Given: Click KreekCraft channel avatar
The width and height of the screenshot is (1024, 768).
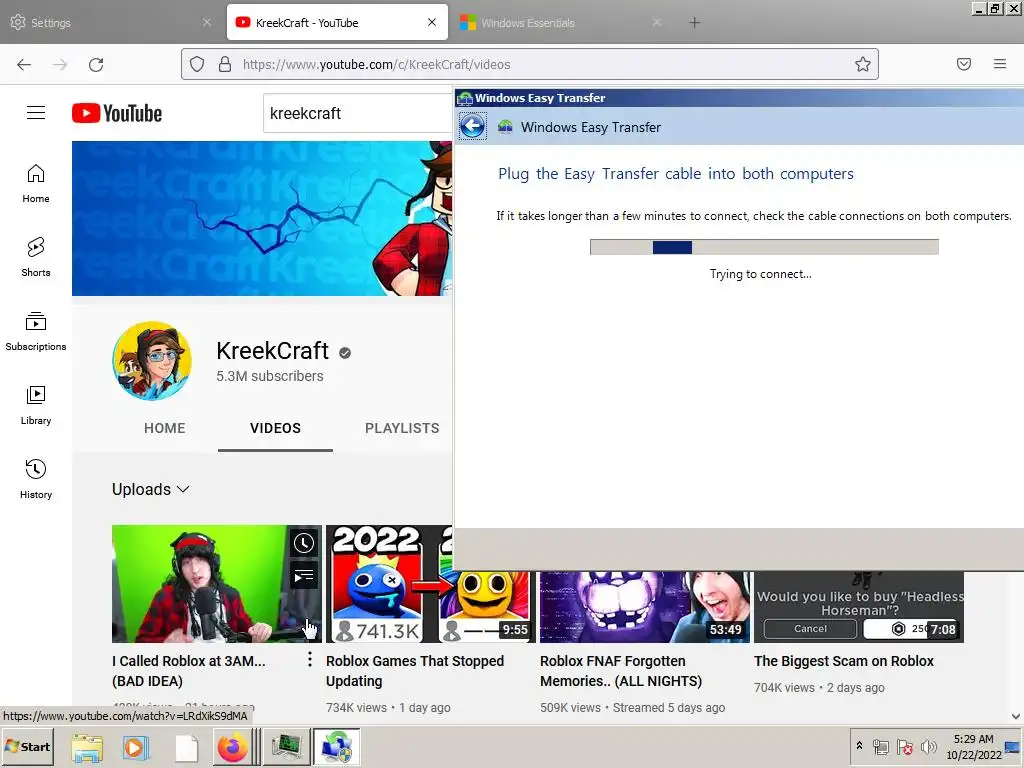Looking at the screenshot, I should (152, 360).
